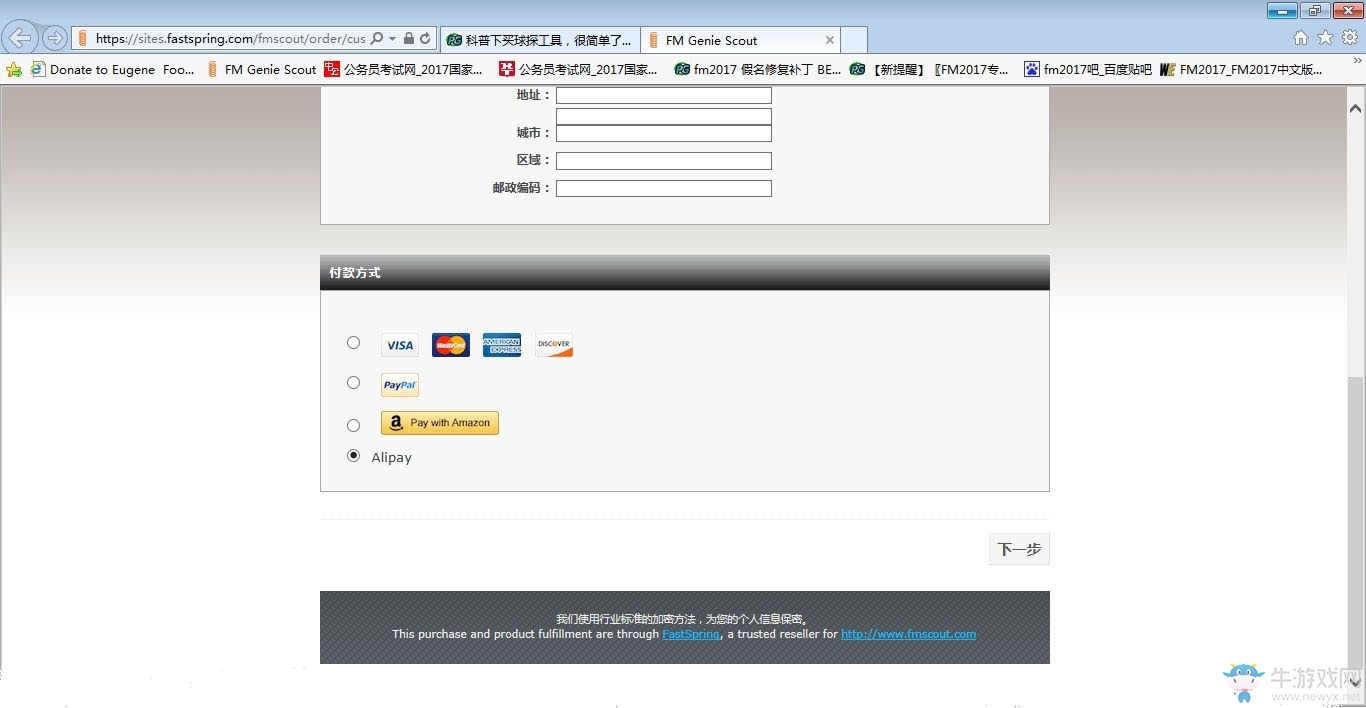Open the http://www.fmscout.com link
Viewport: 1366px width, 708px height.
pyautogui.click(x=908, y=634)
